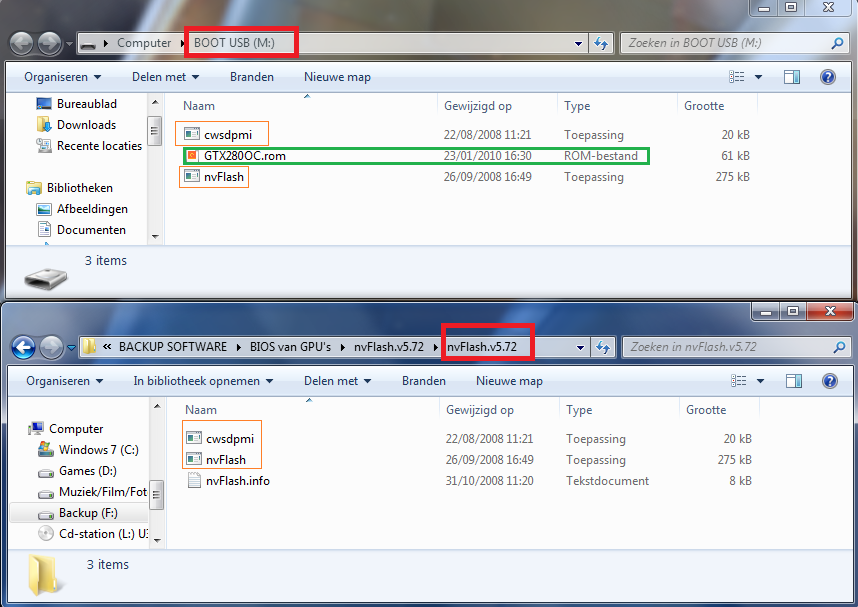Screen dimensions: 858x607
Task: Click lower navigation pane scrollbar up arrow
Action: coord(157,406)
